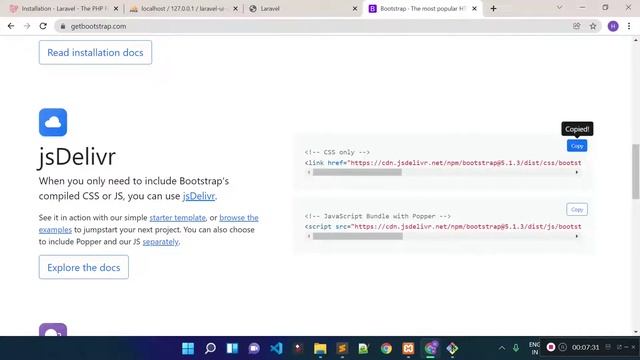The height and width of the screenshot is (360, 640).
Task: Open Sublime Text from taskbar
Action: point(342,348)
